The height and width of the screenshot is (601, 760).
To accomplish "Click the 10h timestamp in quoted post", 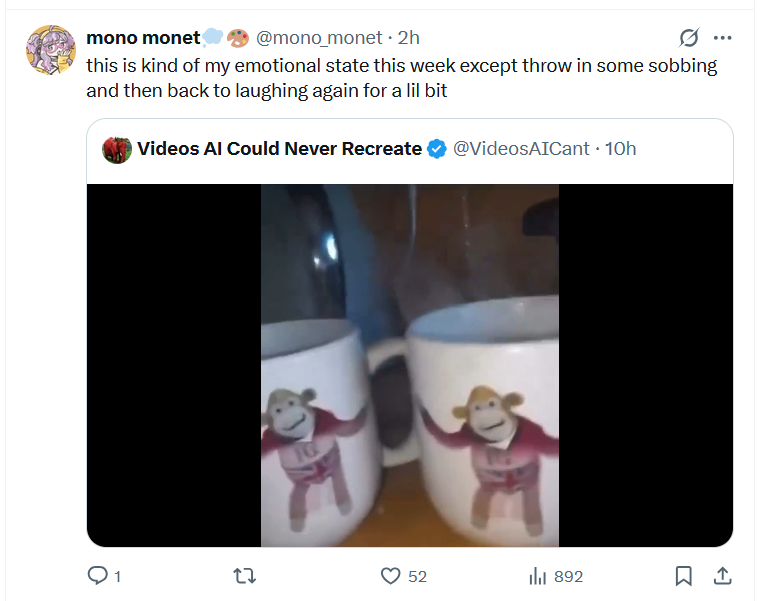I will (620, 149).
